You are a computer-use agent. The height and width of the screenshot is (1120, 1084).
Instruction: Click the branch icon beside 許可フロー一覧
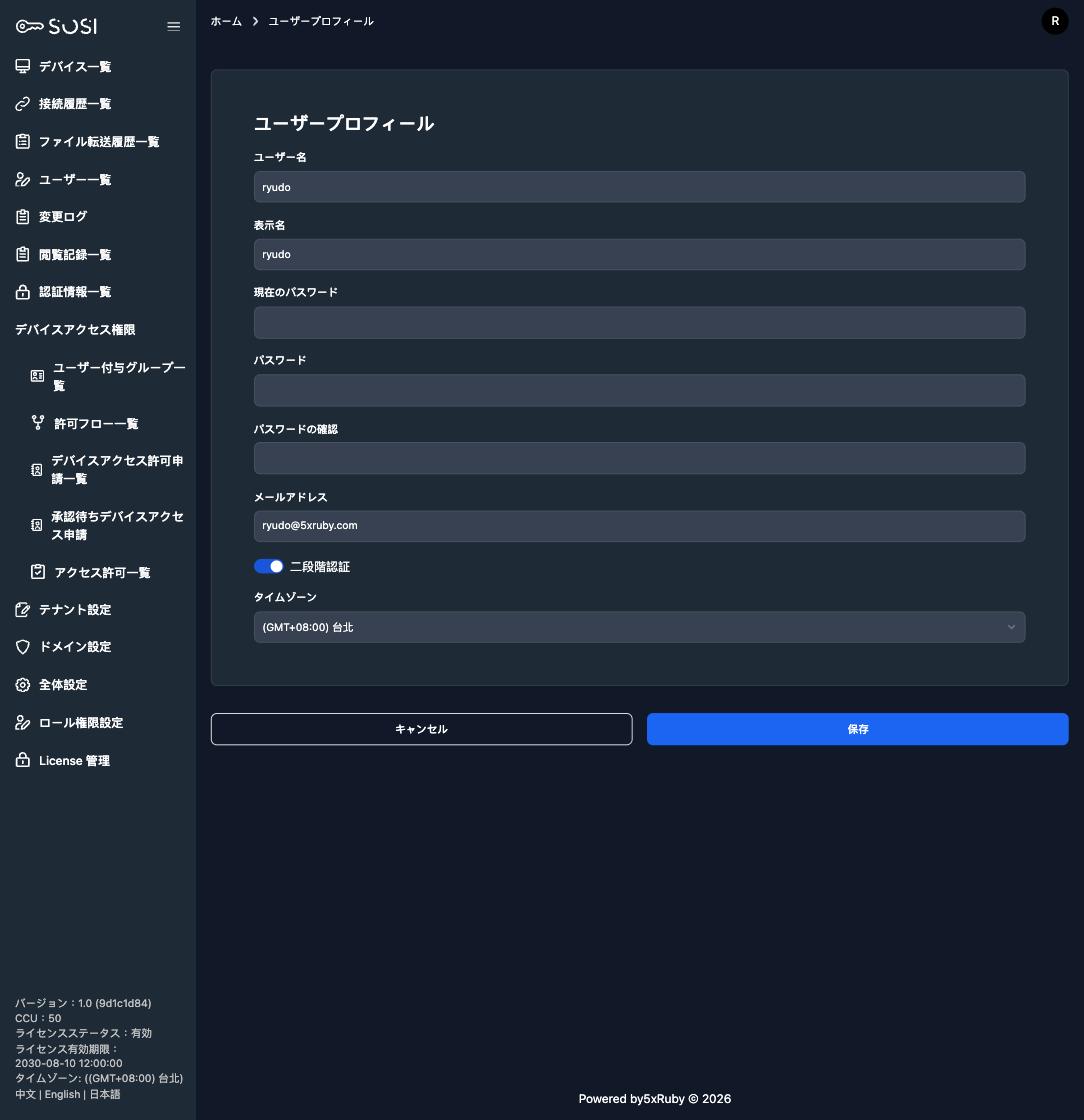coord(38,423)
